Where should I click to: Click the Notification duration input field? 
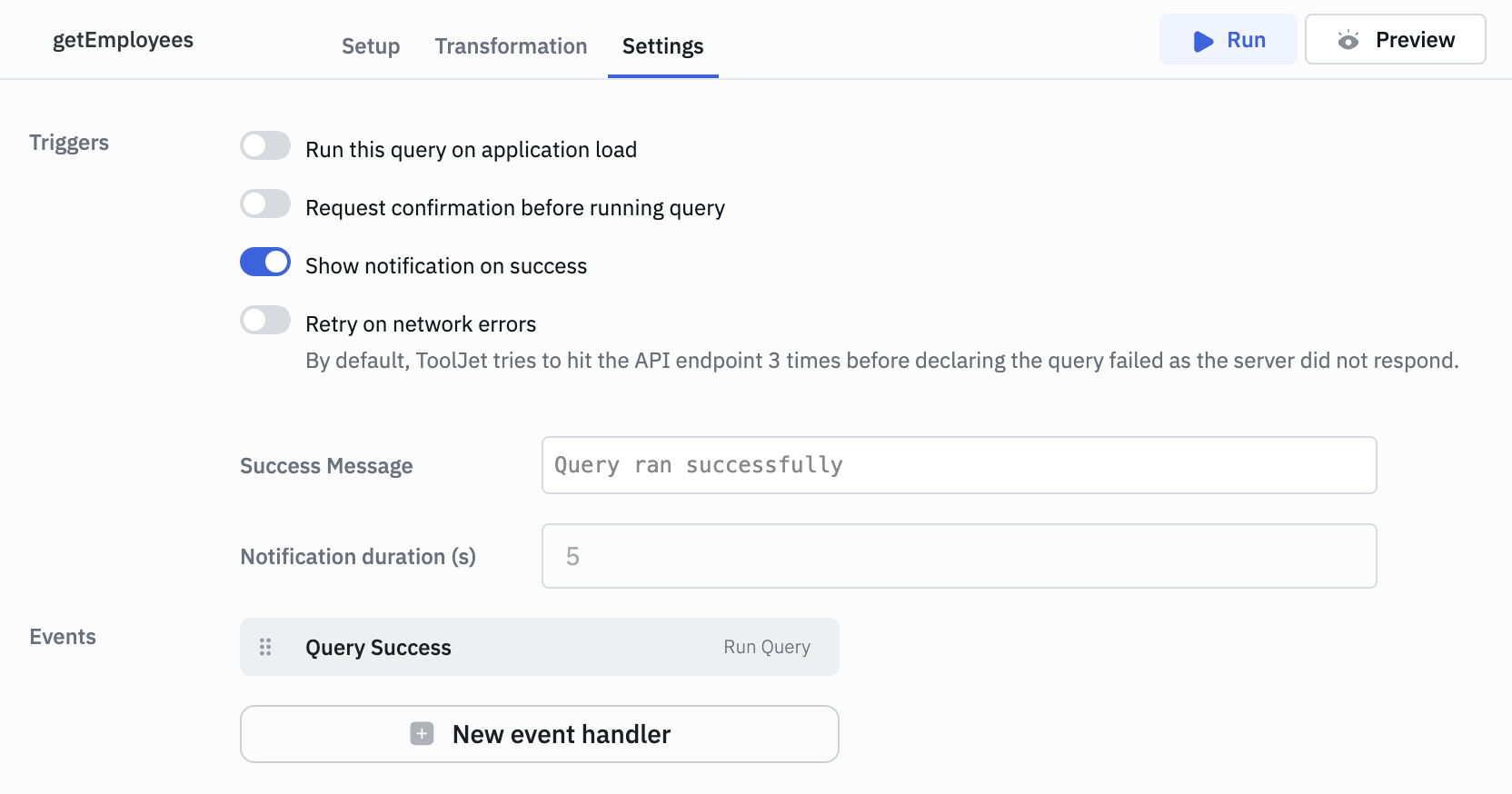tap(959, 556)
